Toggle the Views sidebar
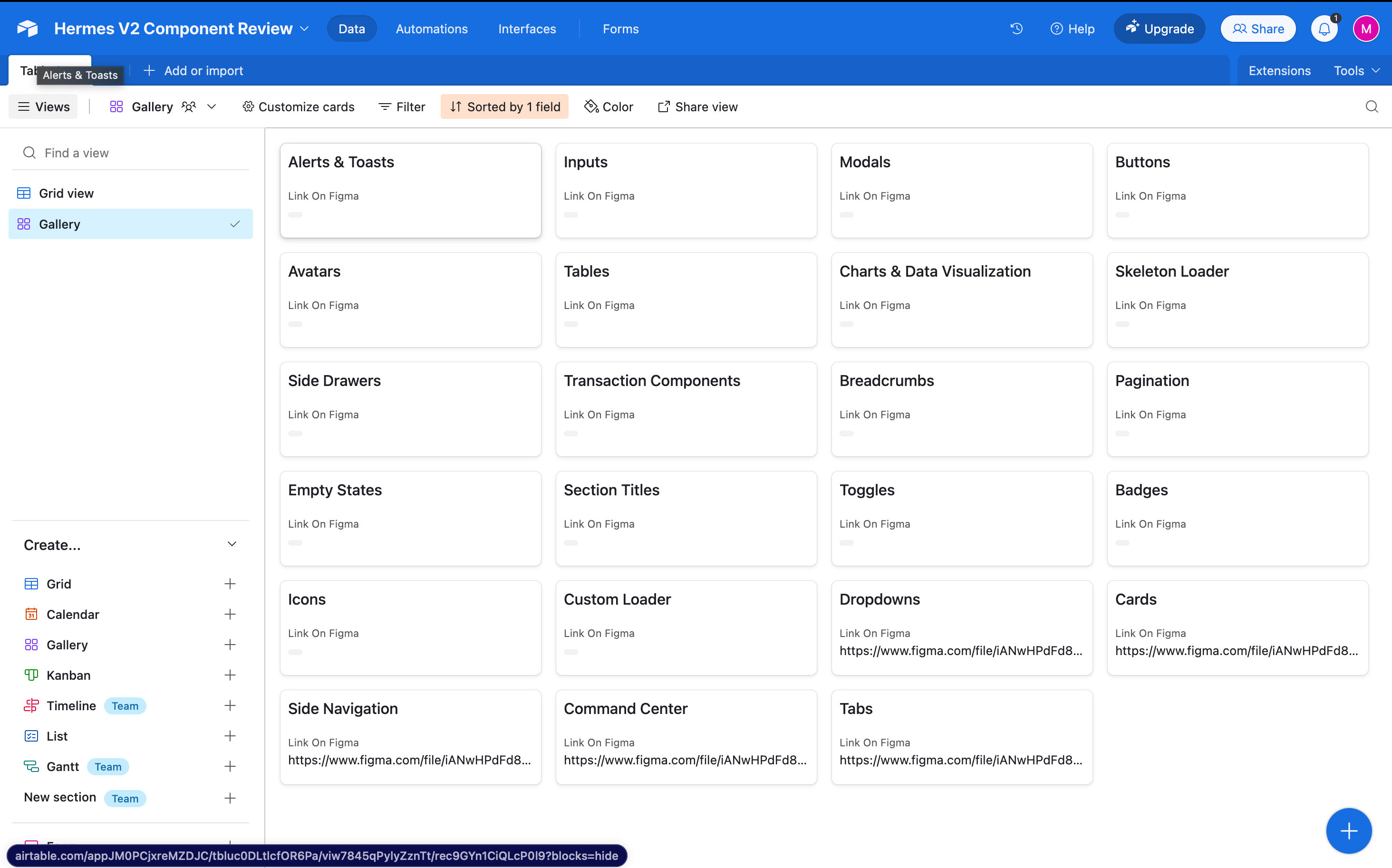 [x=44, y=107]
